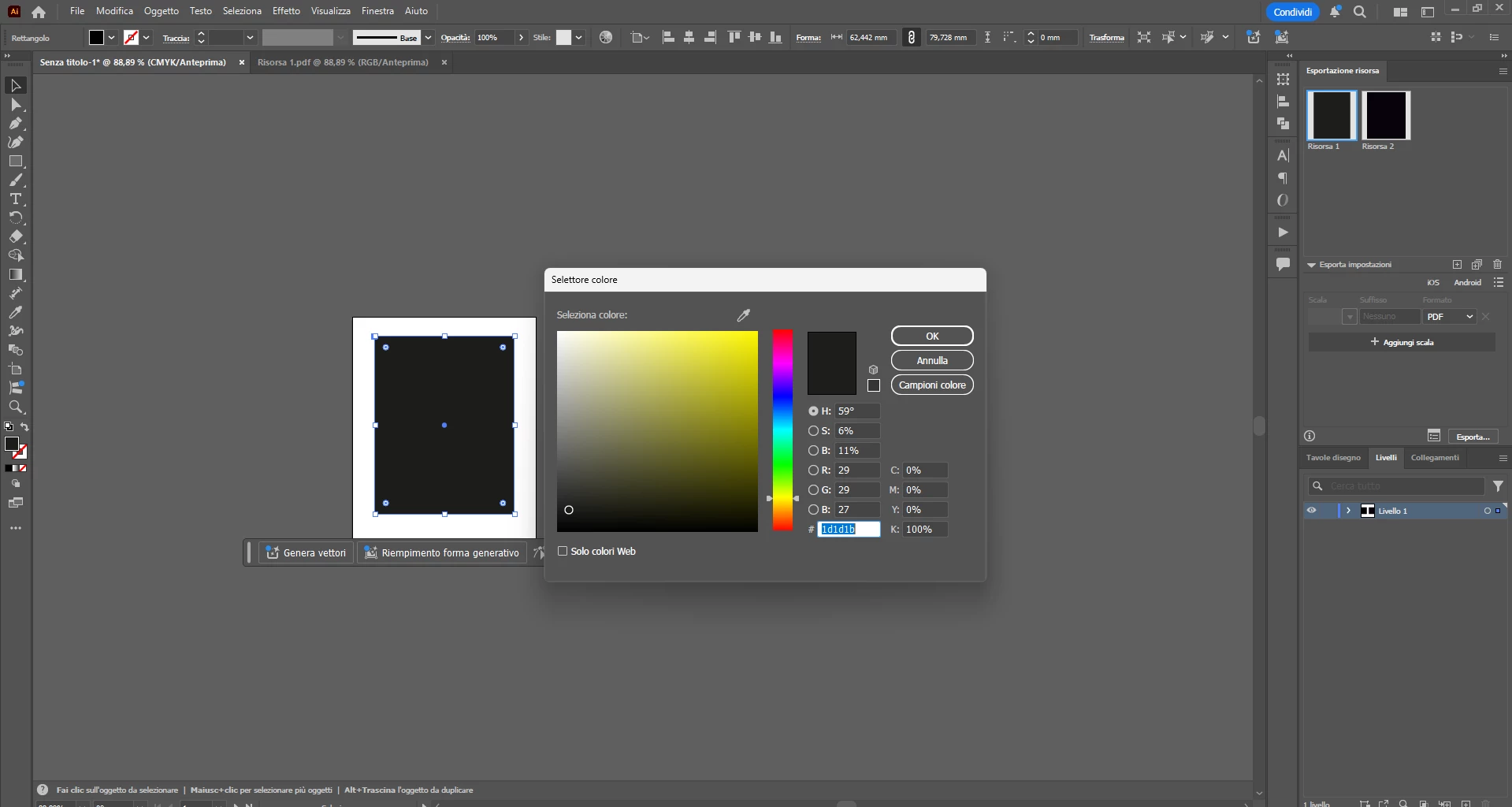Click the swap fill and stroke arrow

[x=24, y=427]
